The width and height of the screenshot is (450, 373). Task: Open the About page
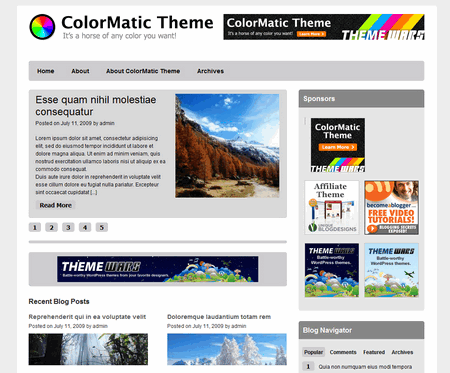[80, 71]
